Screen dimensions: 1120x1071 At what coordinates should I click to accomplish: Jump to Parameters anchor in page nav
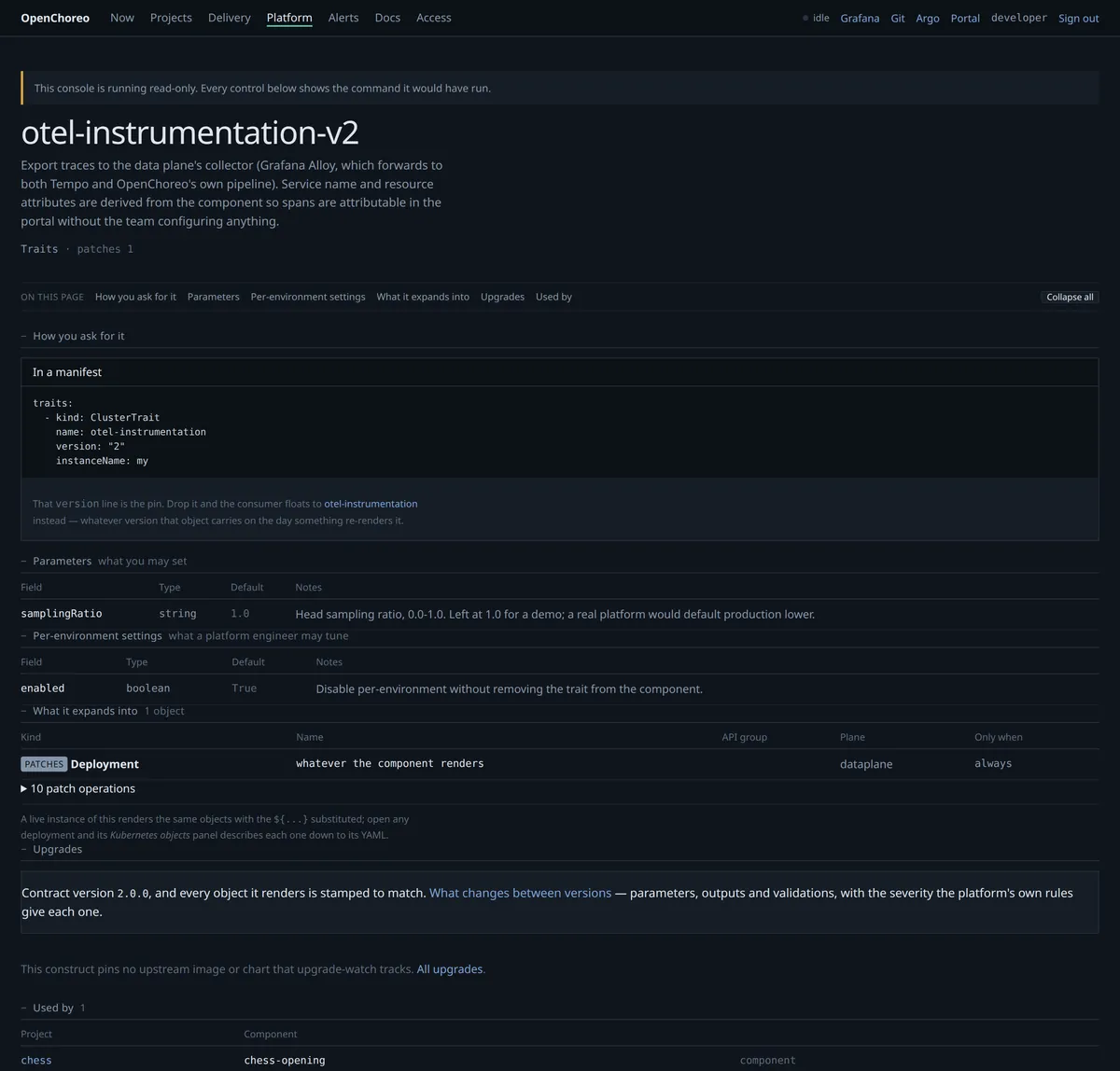[x=214, y=297]
